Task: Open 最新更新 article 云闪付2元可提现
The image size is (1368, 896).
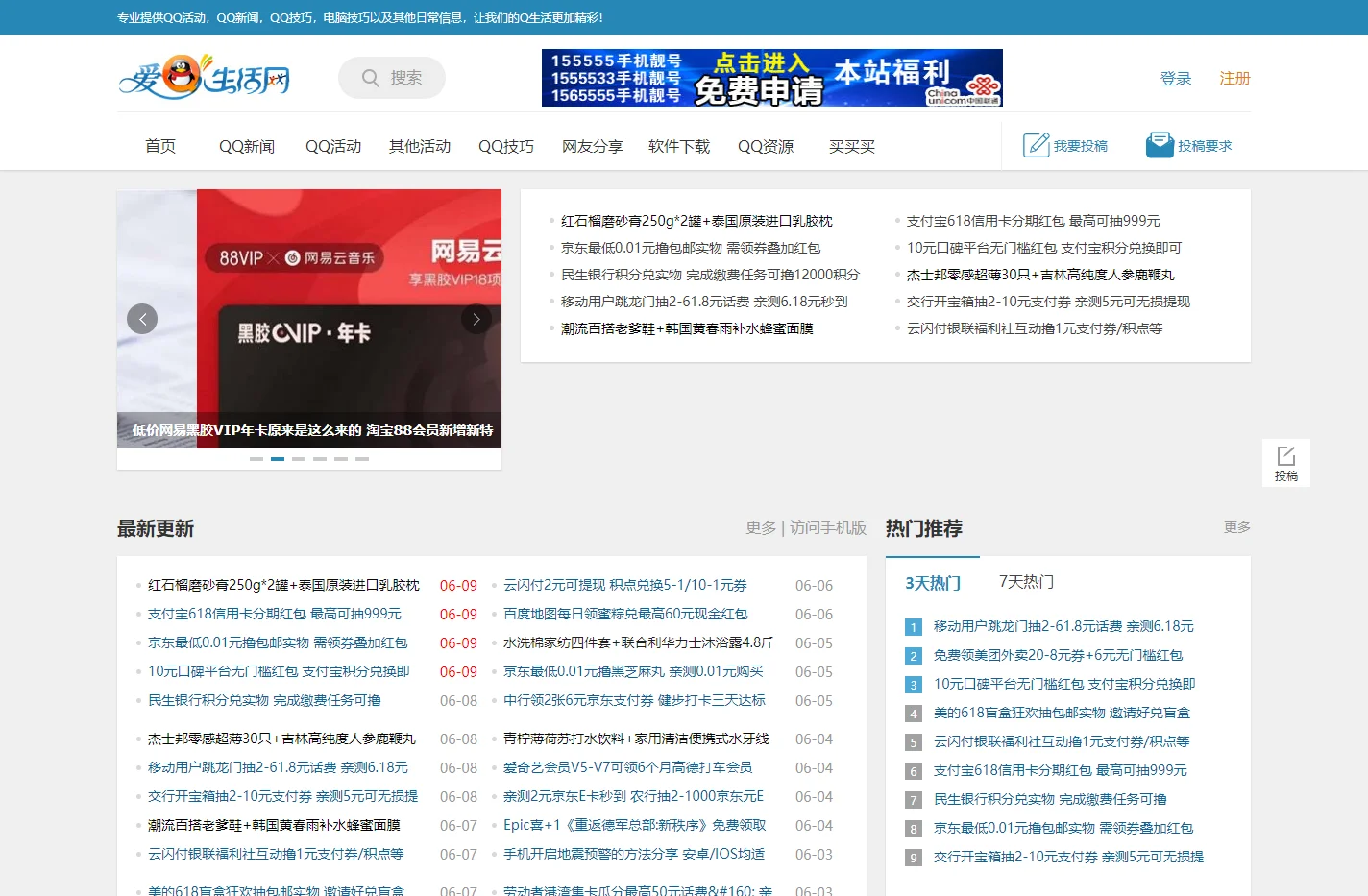Action: click(x=625, y=585)
